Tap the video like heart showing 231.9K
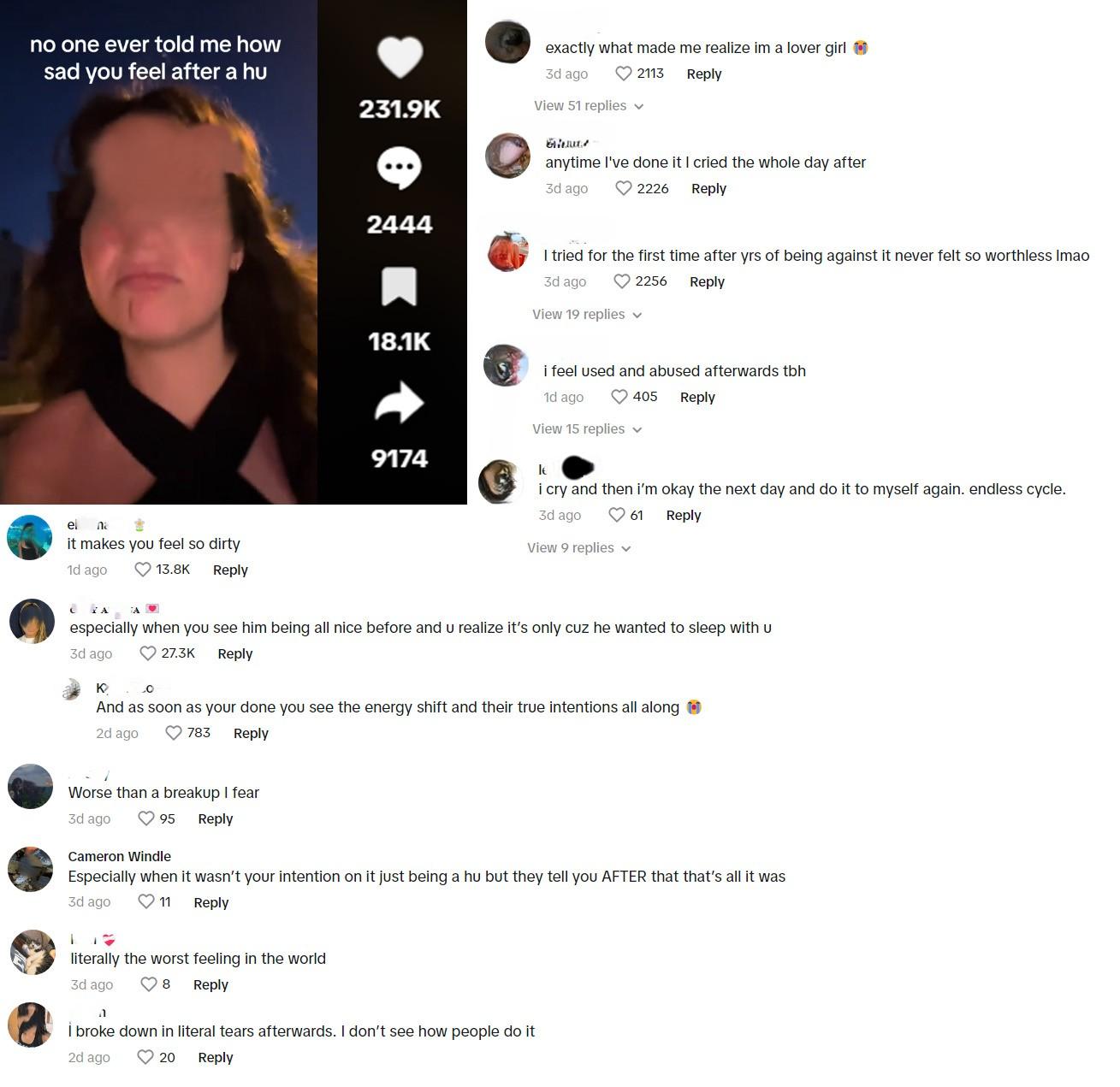 pos(400,57)
